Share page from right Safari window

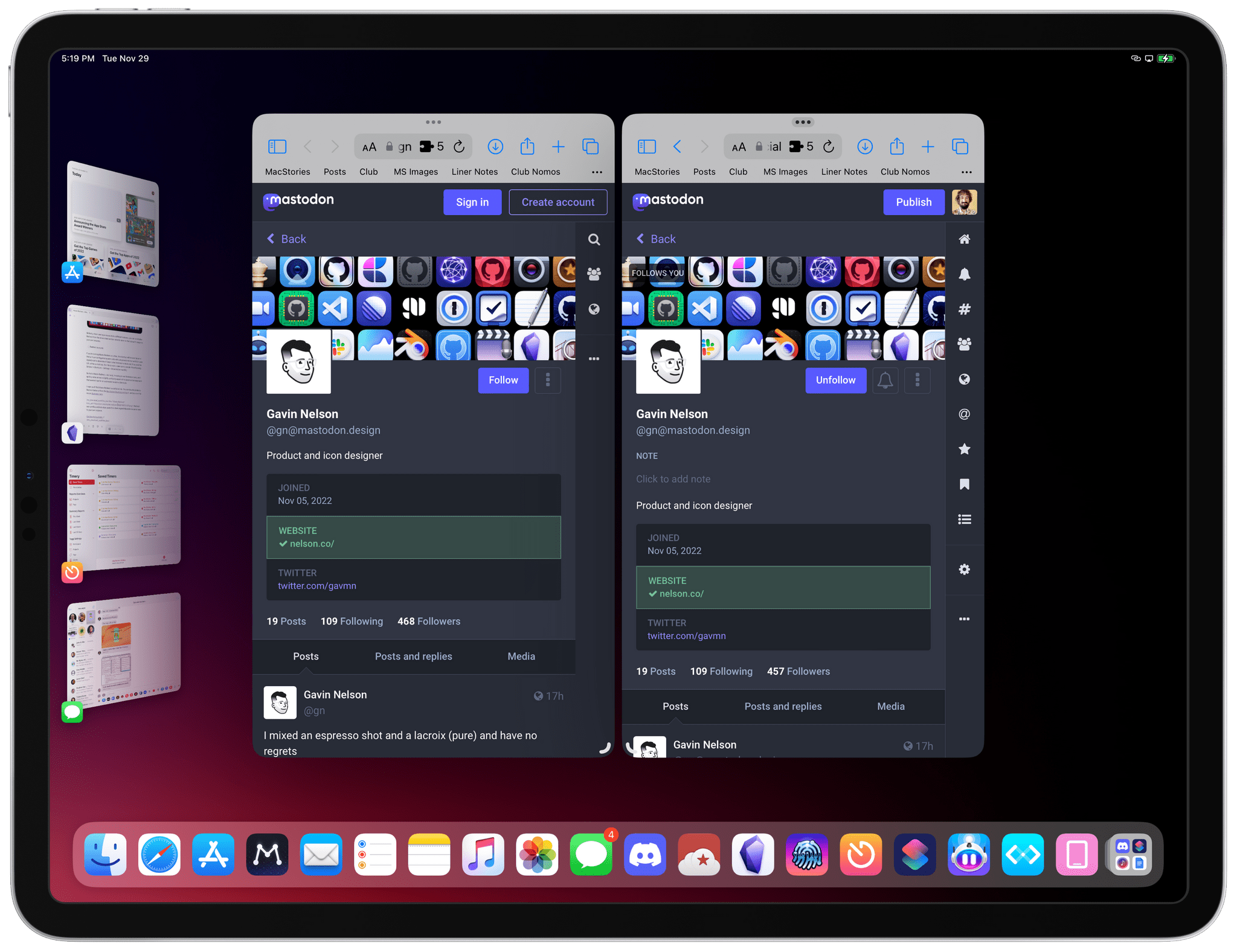(x=897, y=146)
